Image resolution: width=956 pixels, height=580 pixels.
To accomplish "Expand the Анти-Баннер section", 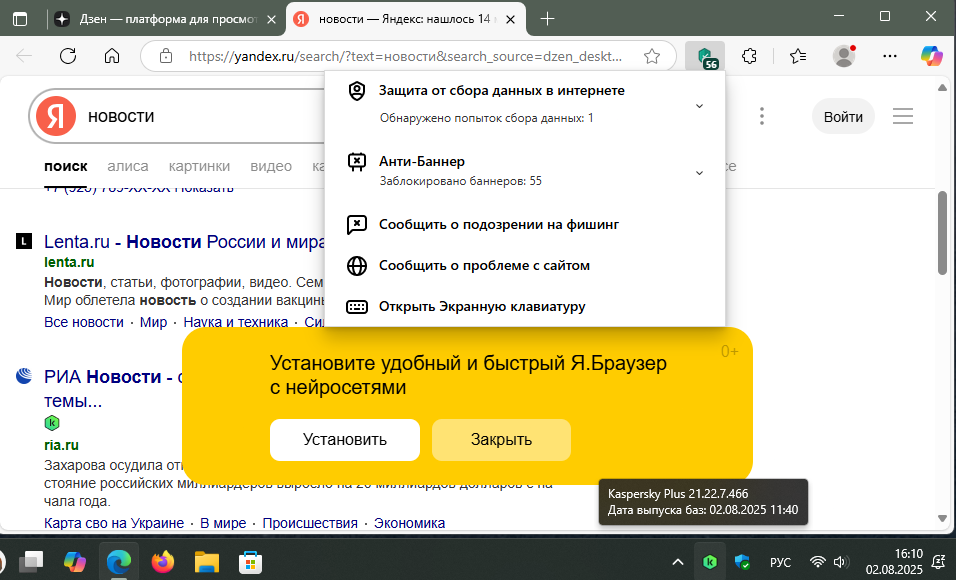I will (699, 173).
